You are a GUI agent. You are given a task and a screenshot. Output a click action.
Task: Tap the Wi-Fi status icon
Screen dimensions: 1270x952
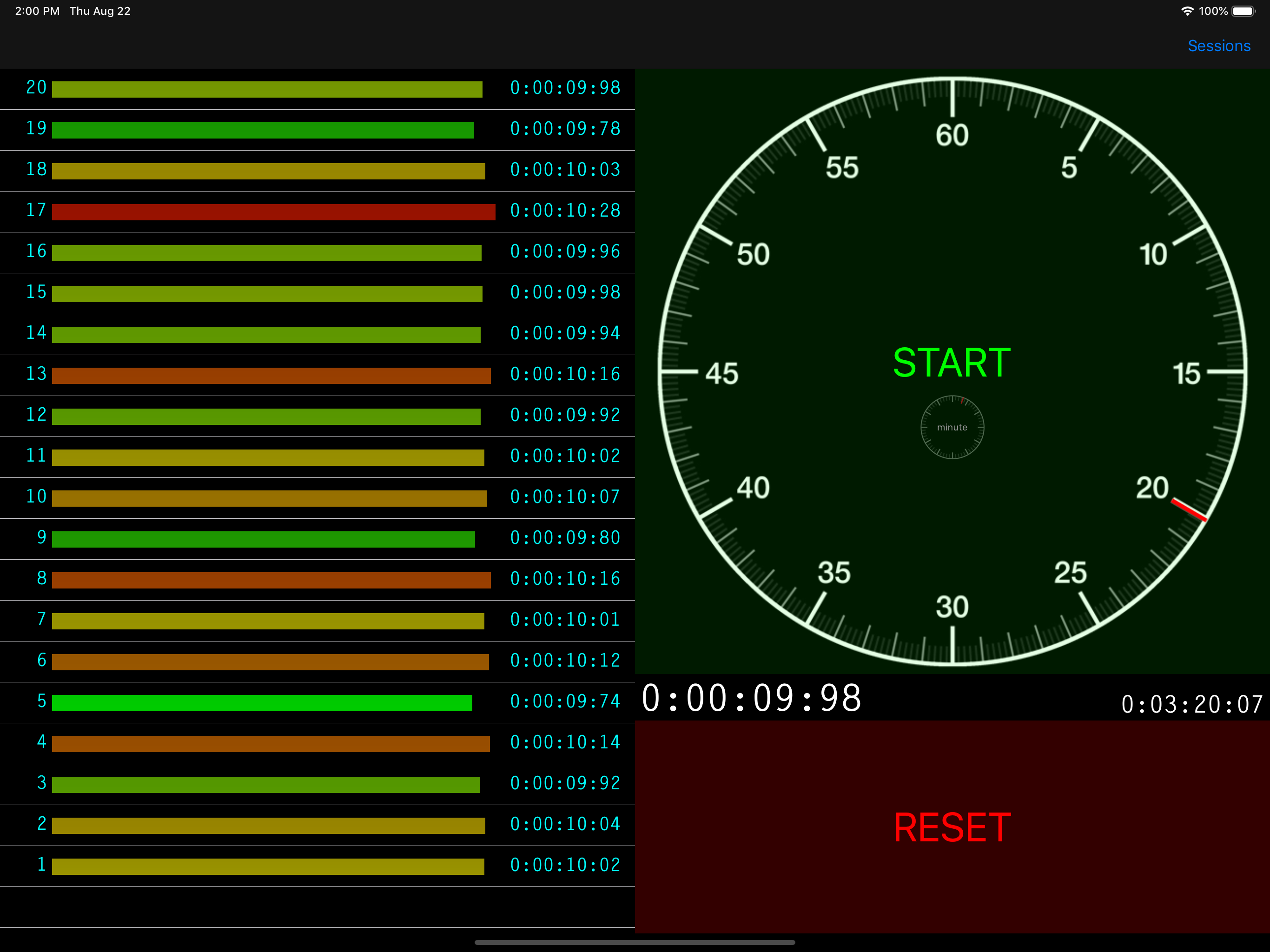pyautogui.click(x=1187, y=11)
